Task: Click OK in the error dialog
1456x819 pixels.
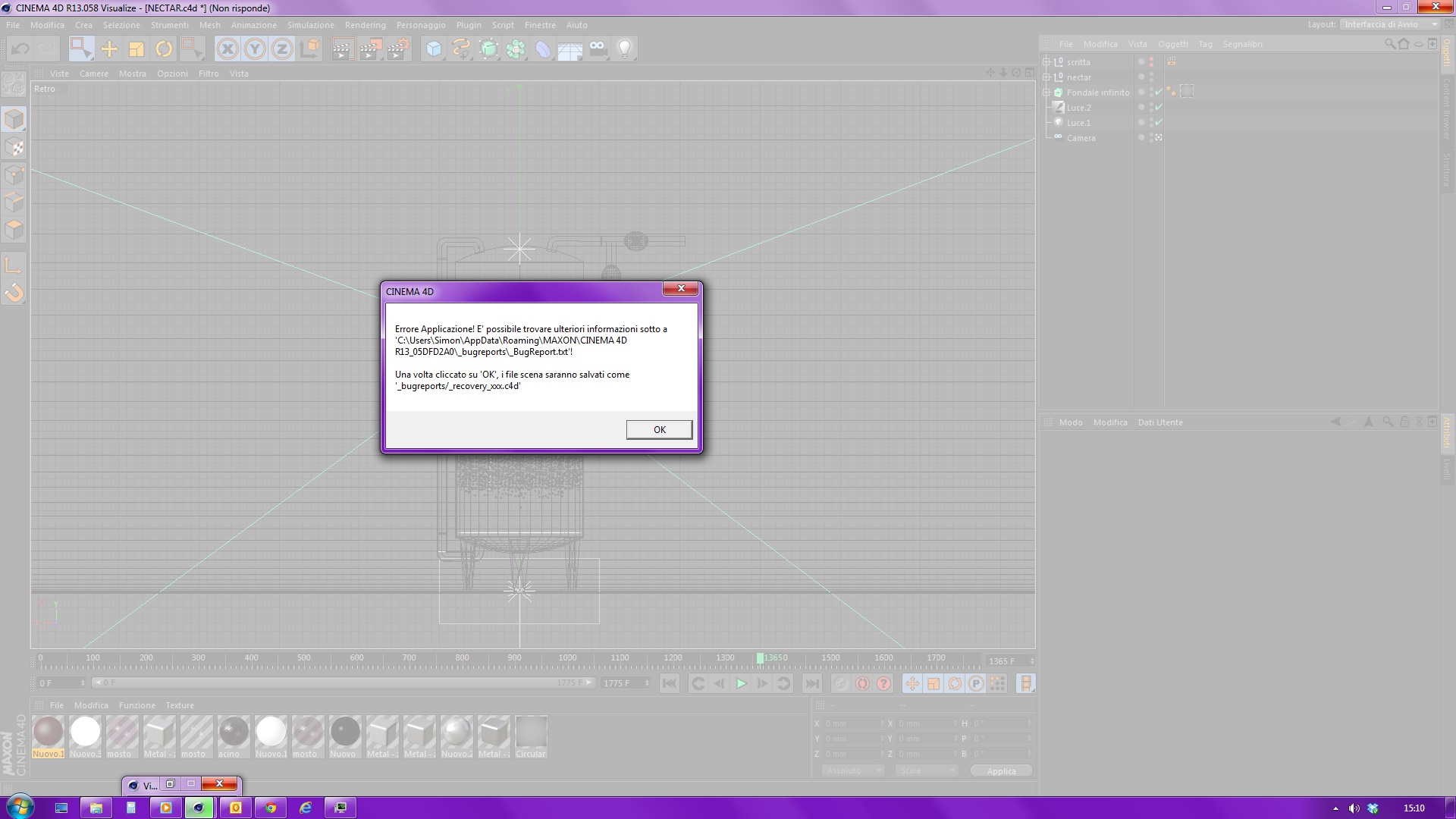Action: coord(659,429)
